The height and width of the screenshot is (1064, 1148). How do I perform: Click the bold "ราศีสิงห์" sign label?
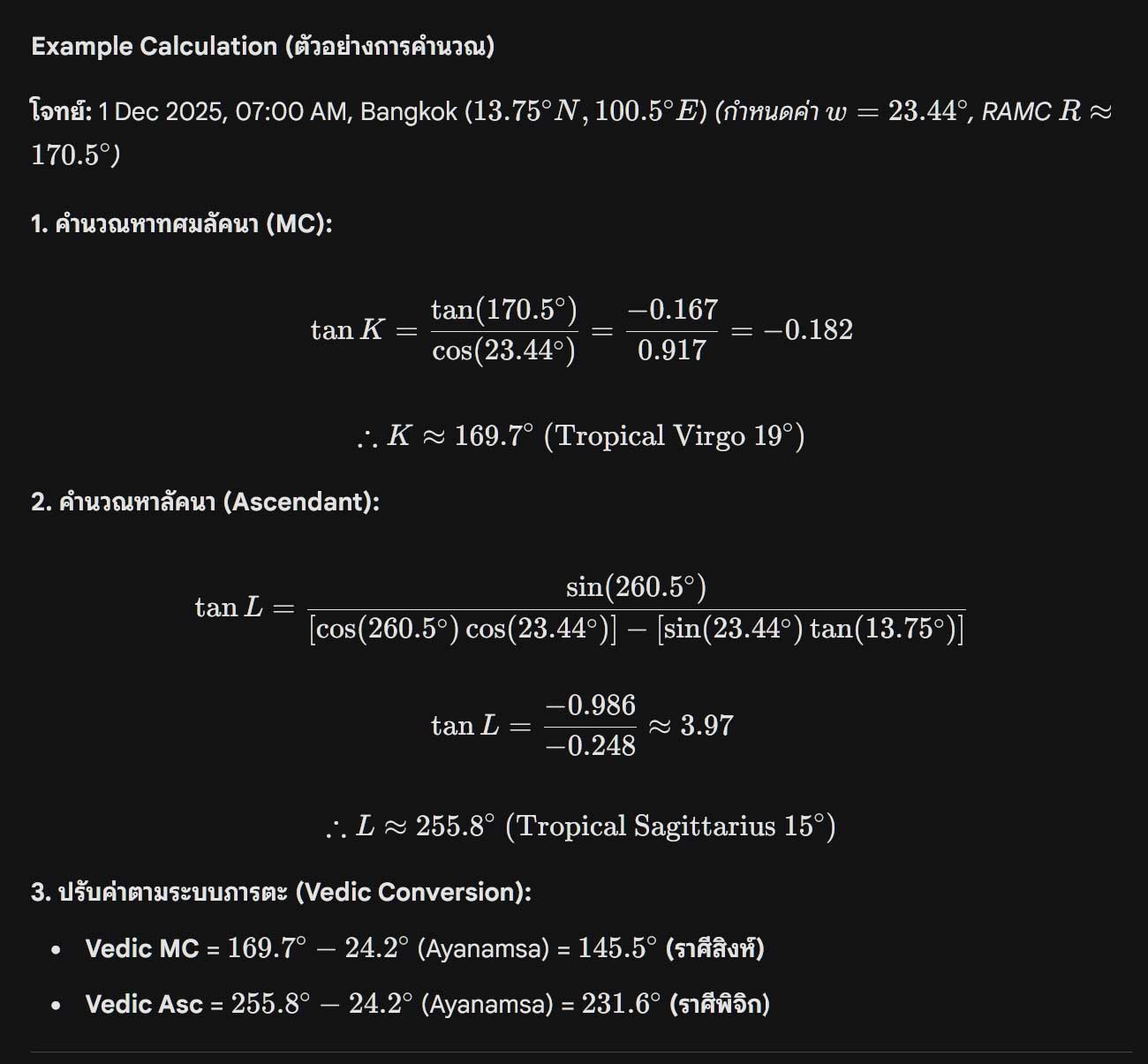715,949
